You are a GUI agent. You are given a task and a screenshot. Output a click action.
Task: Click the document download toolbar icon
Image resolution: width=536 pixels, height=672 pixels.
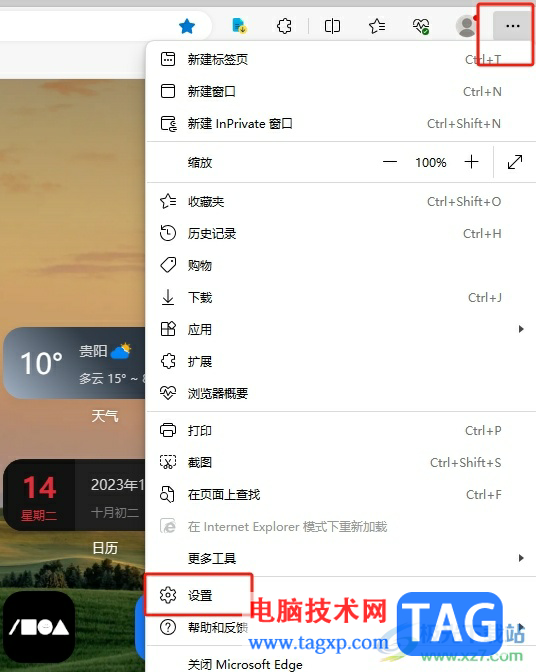click(239, 26)
